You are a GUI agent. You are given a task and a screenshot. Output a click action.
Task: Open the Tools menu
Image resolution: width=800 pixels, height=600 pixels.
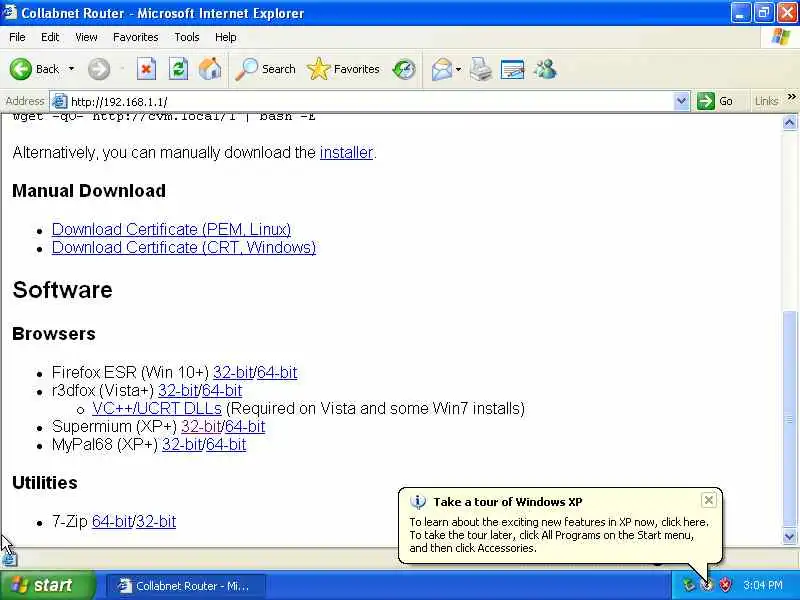pos(187,37)
